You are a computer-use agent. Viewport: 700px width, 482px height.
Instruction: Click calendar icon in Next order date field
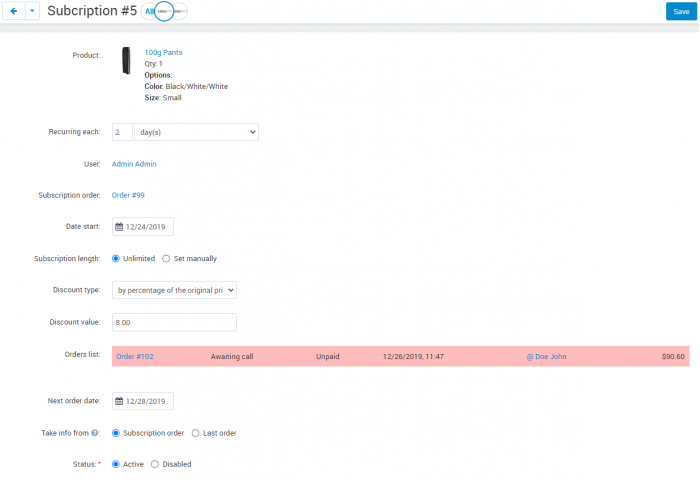(x=119, y=401)
